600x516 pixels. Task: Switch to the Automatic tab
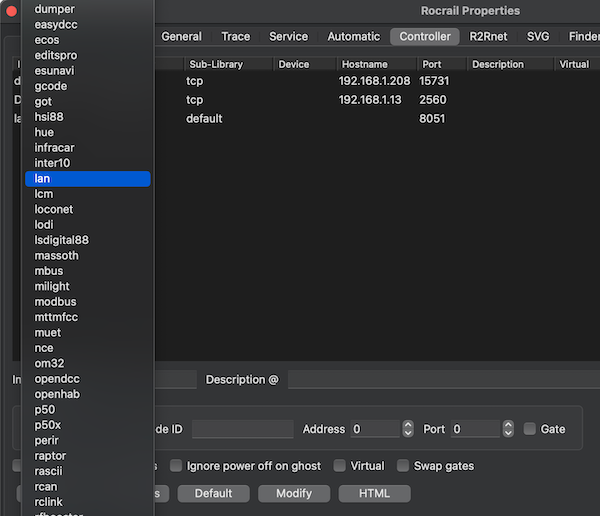354,36
